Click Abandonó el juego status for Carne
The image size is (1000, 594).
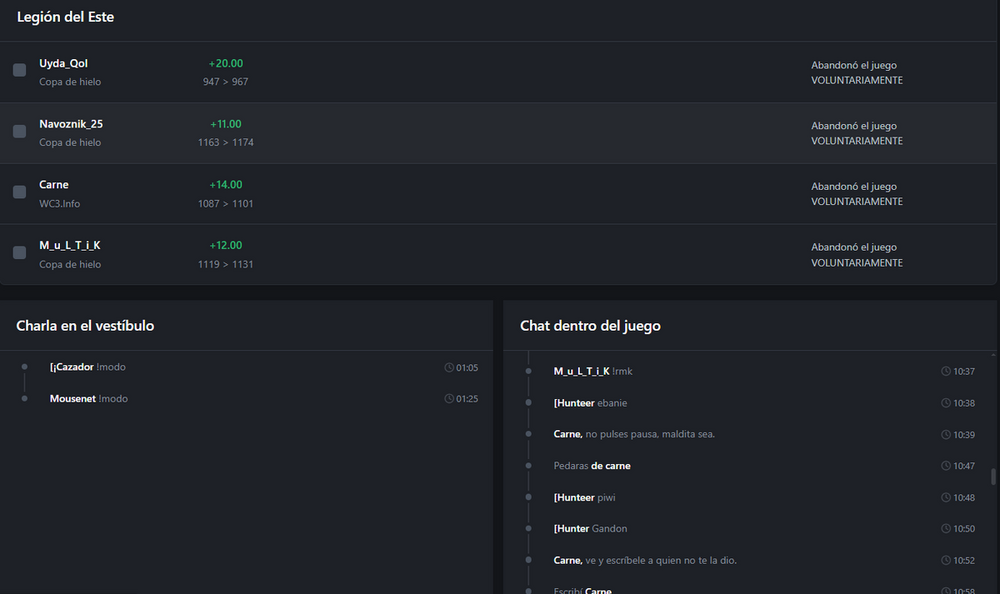click(x=857, y=194)
